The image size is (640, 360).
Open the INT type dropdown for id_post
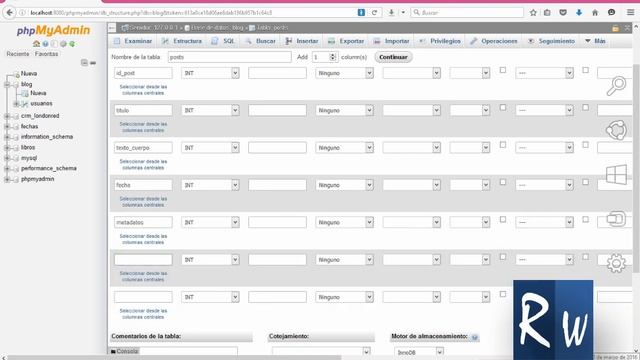coord(210,73)
